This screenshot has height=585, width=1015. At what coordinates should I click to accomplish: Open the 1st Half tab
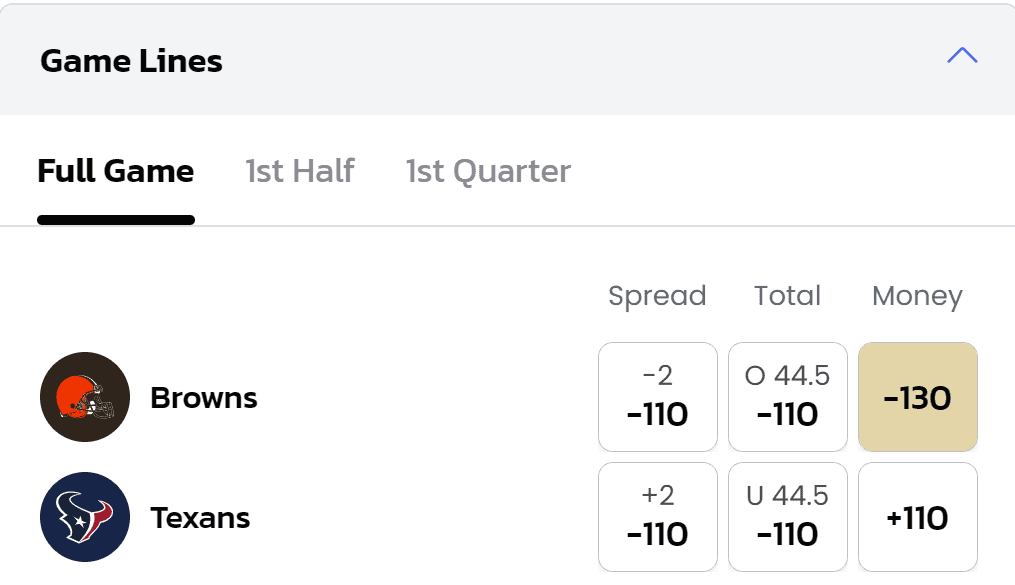pos(300,171)
